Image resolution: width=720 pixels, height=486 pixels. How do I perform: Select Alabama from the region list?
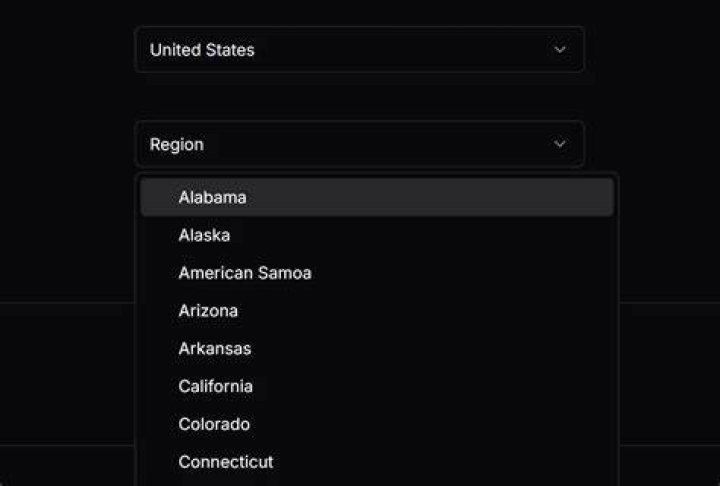coord(377,198)
